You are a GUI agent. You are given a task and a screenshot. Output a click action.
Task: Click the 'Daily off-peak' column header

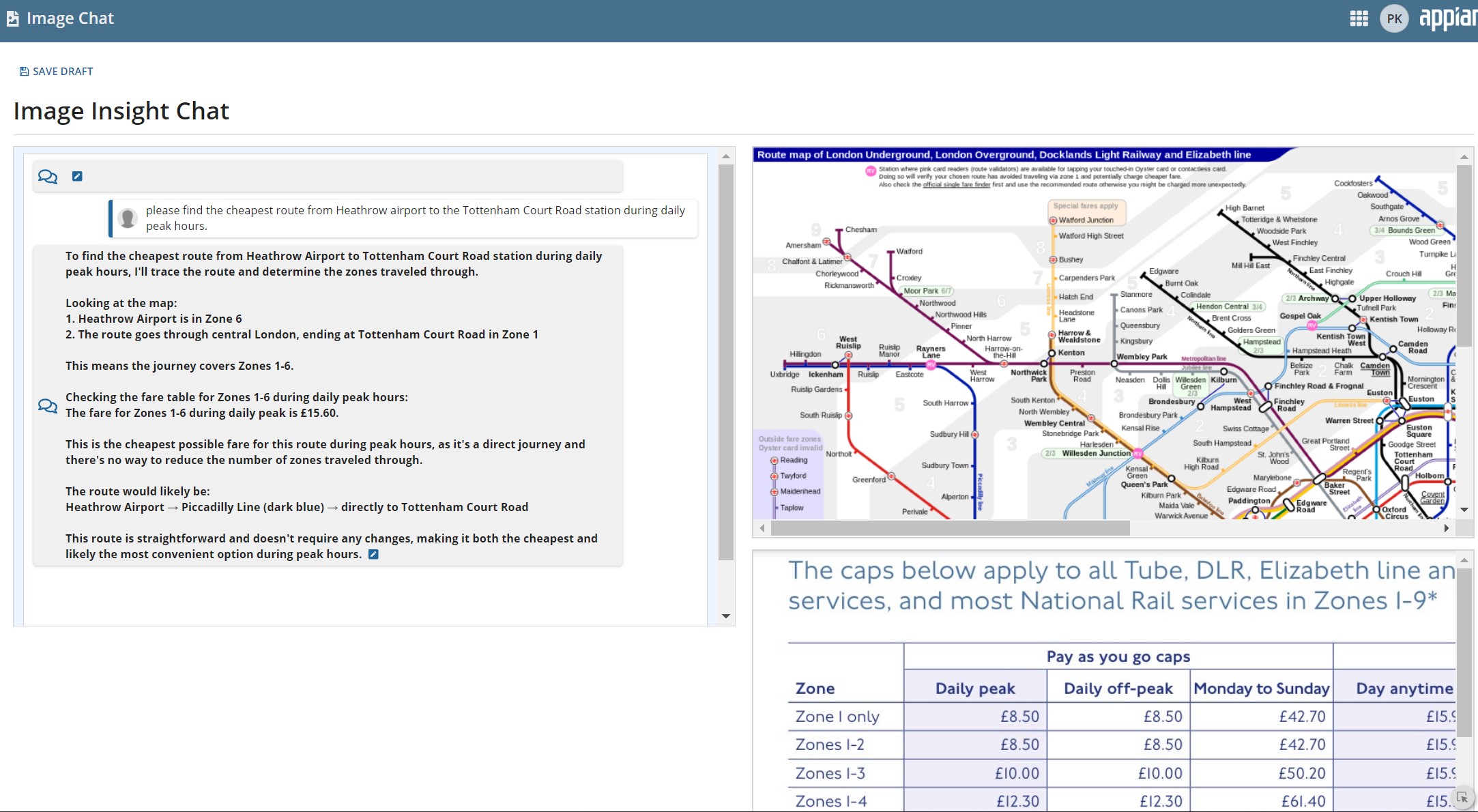click(x=1118, y=688)
